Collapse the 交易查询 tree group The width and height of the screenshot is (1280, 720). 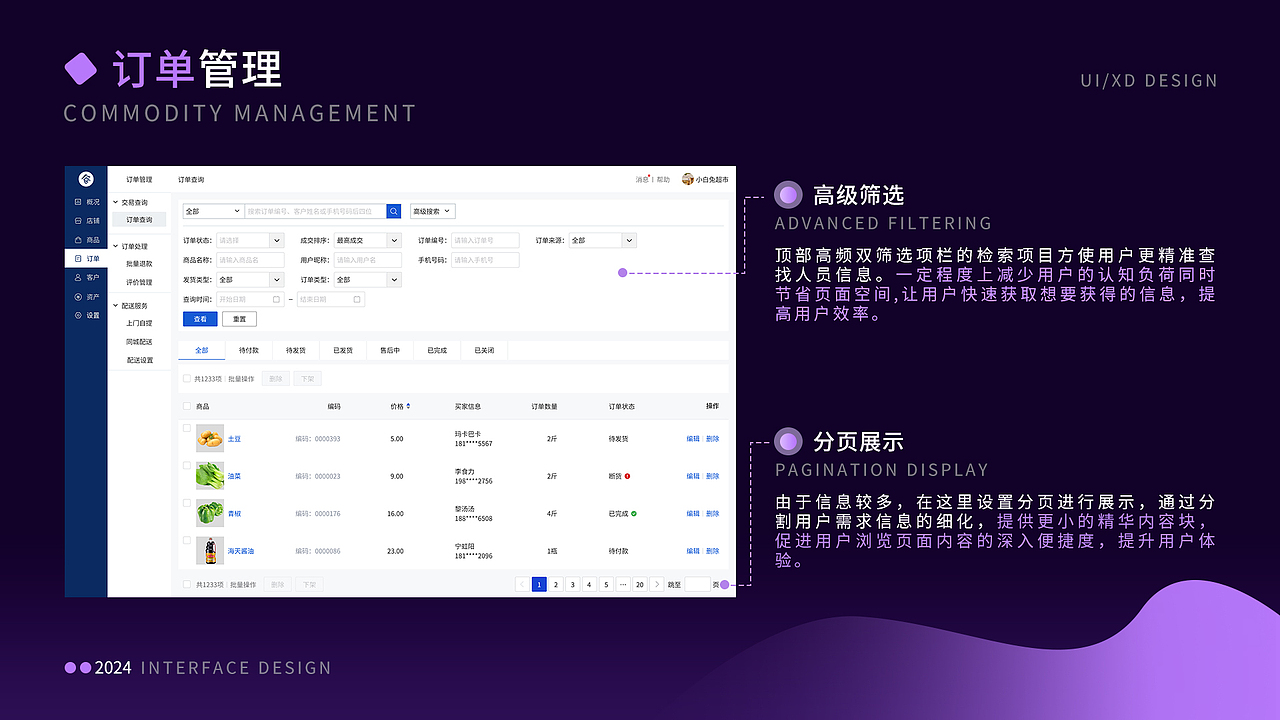tap(115, 202)
